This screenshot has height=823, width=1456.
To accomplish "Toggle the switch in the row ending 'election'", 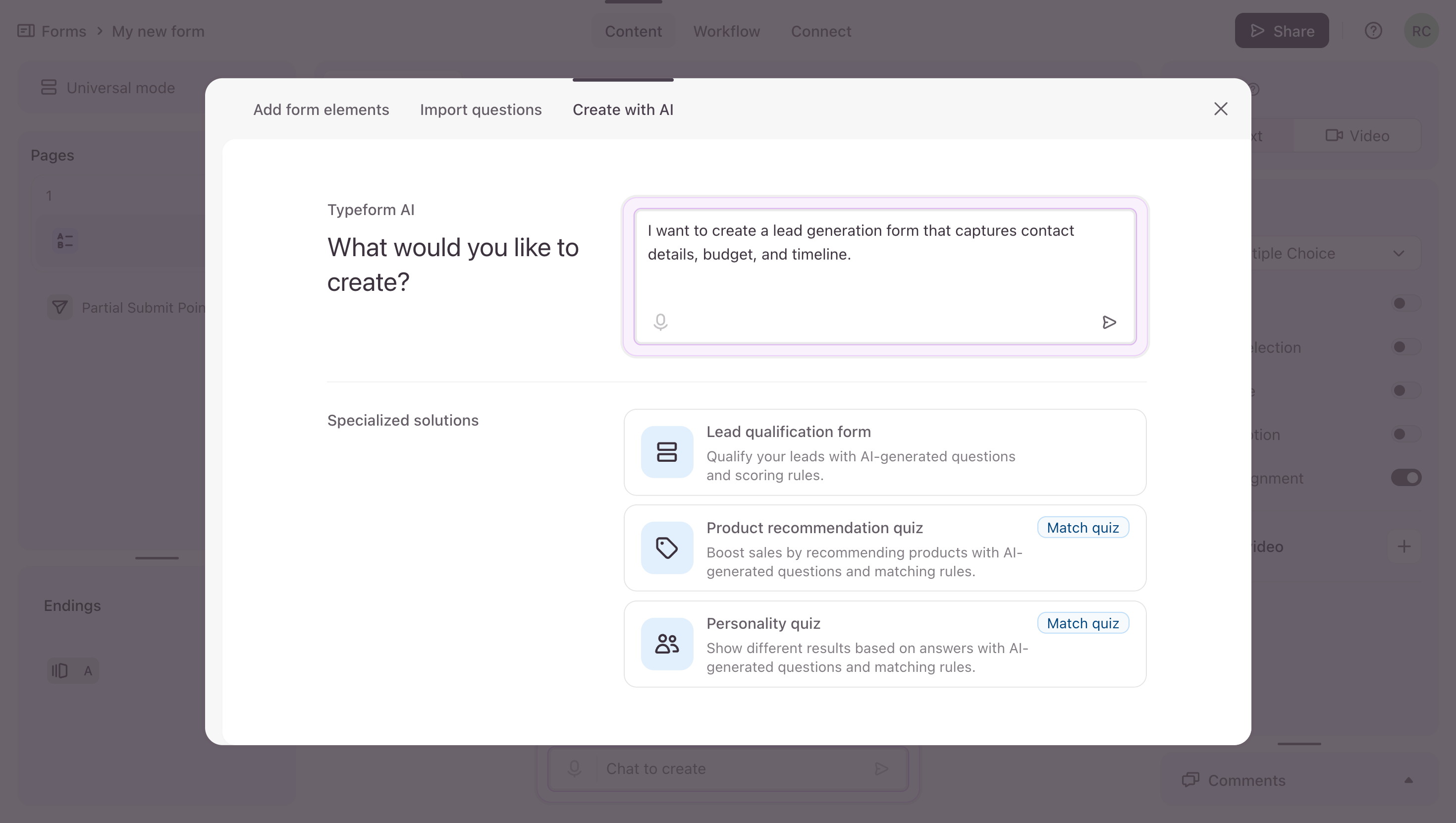I will click(1405, 346).
